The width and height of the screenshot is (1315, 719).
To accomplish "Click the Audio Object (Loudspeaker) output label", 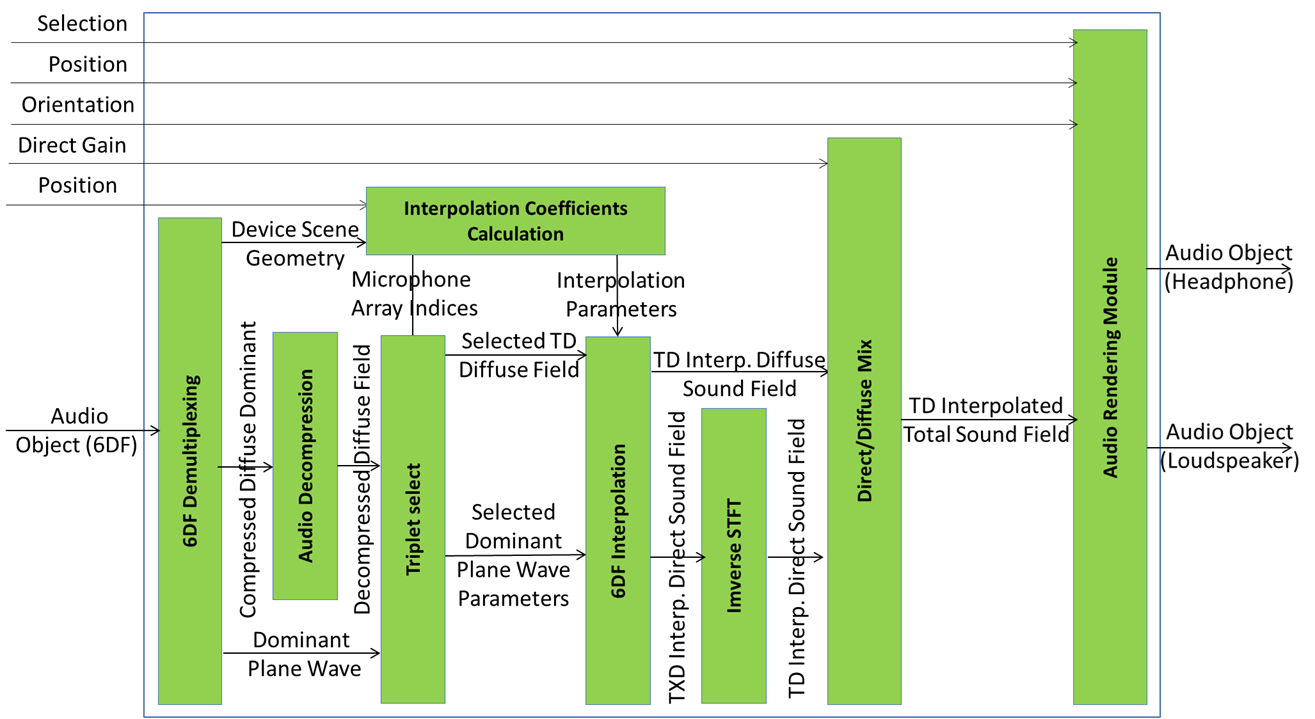I will 1230,446.
